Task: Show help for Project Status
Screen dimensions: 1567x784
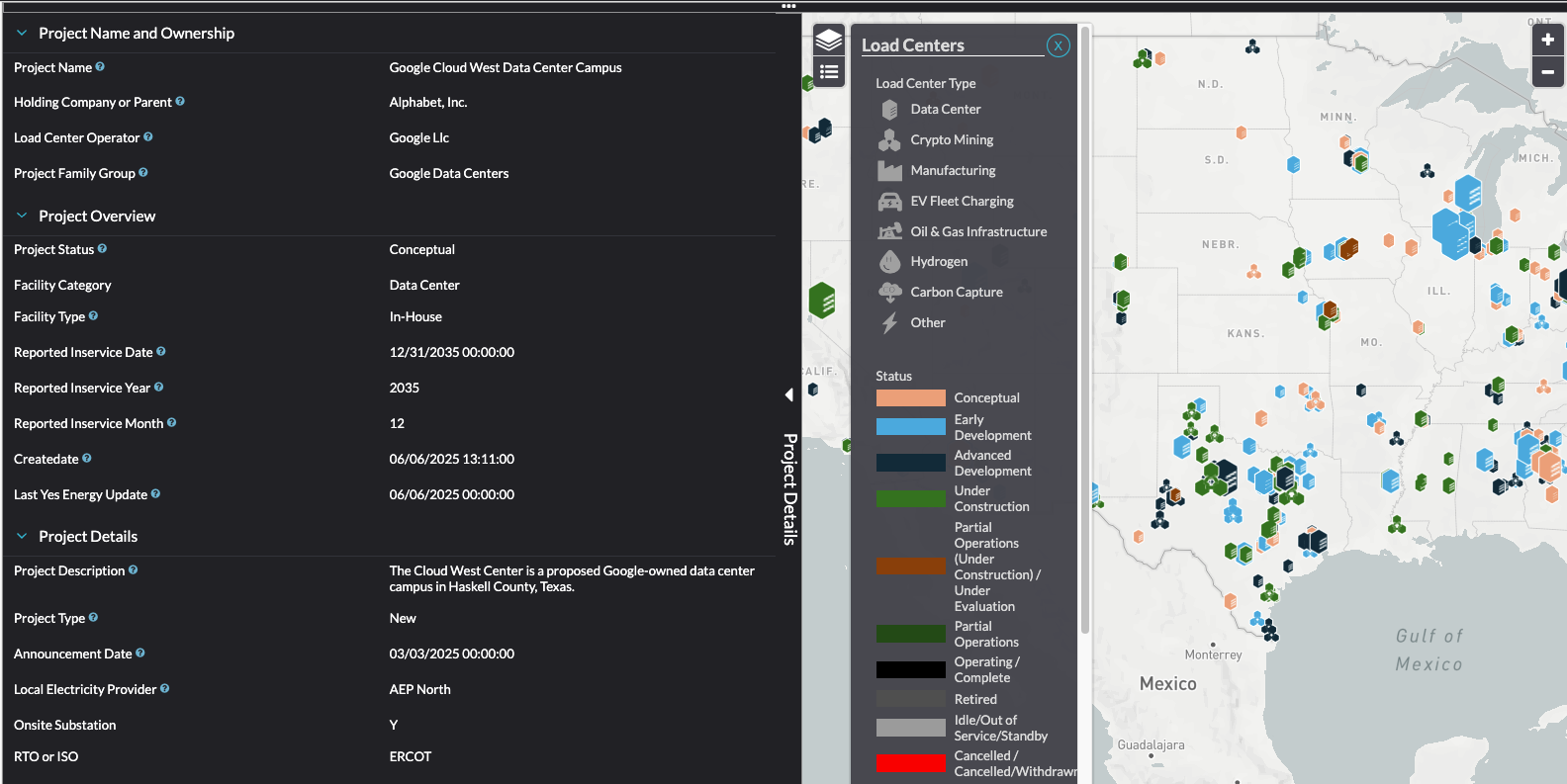Action: point(102,249)
